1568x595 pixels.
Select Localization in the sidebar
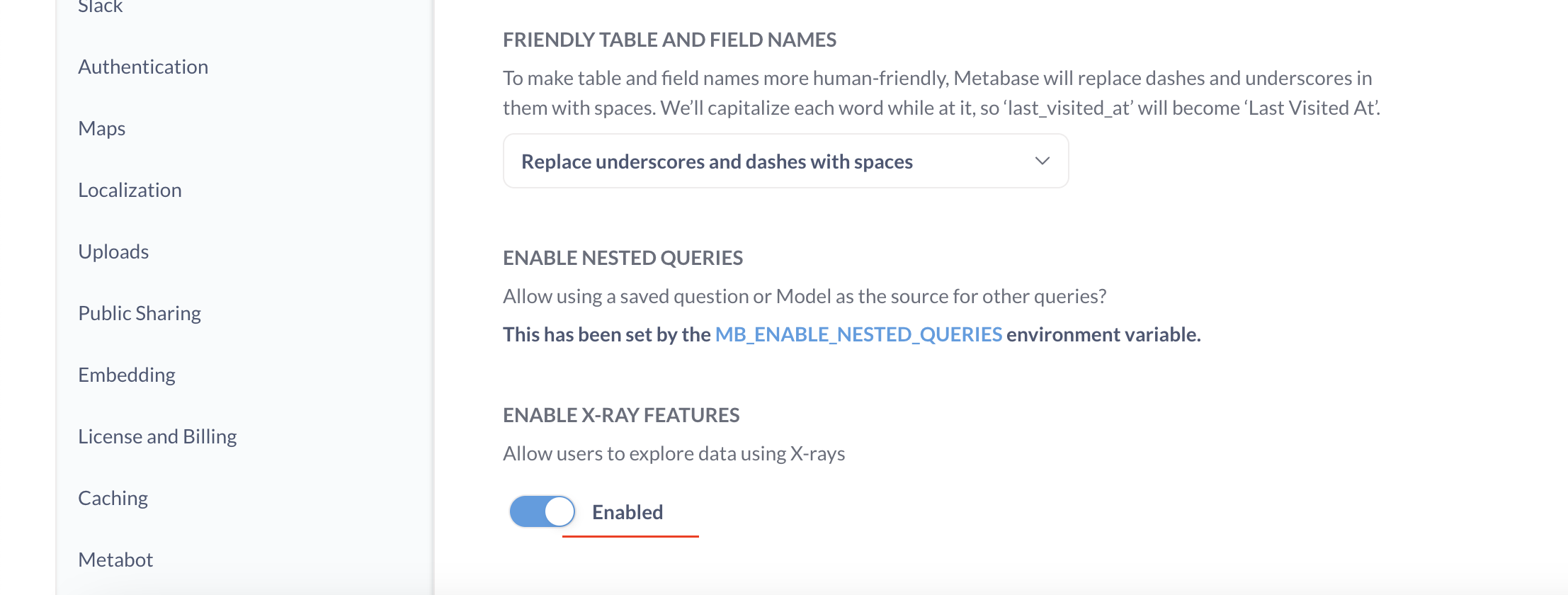tap(130, 190)
